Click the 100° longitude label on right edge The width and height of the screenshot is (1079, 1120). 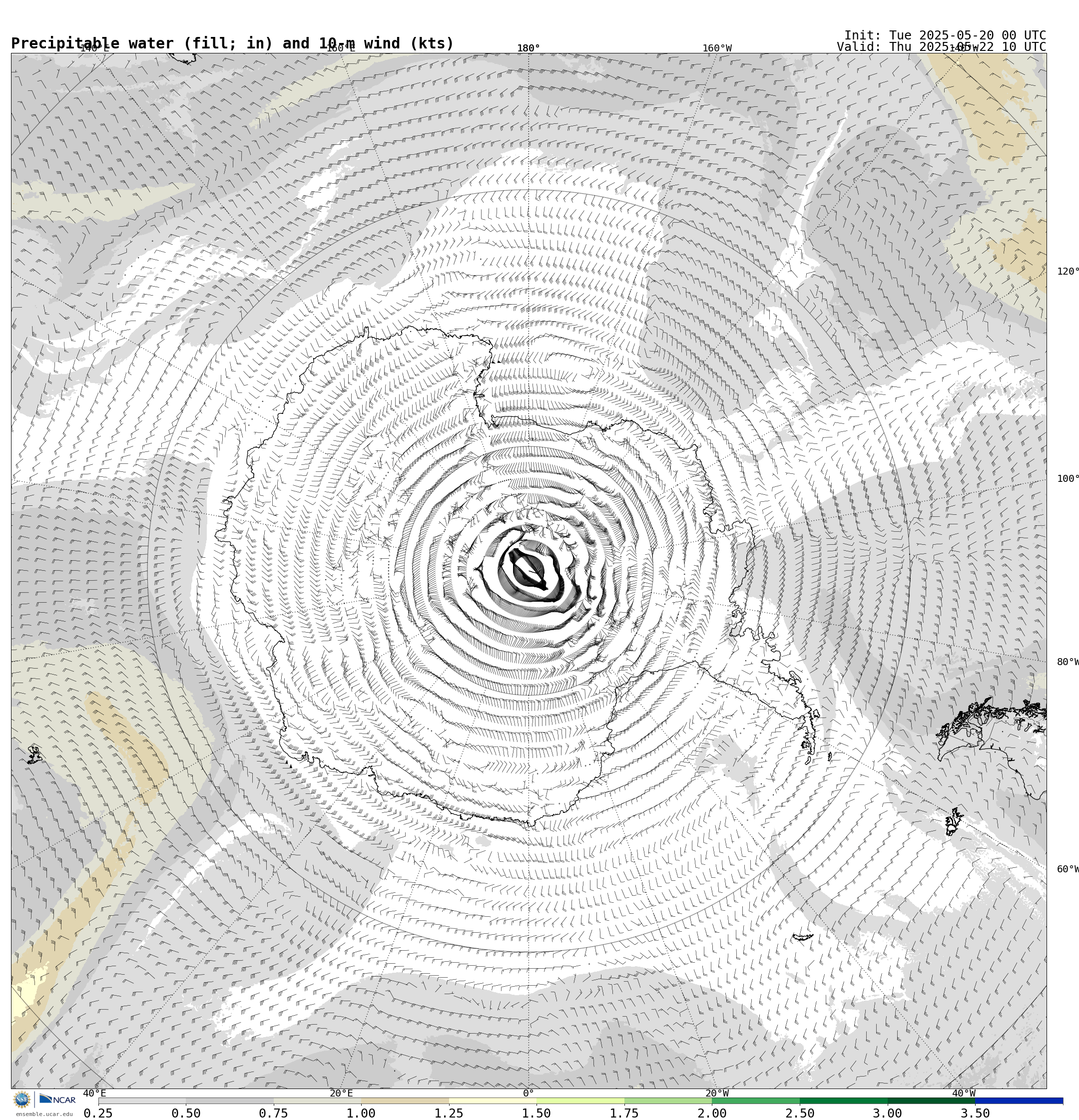pos(1068,479)
